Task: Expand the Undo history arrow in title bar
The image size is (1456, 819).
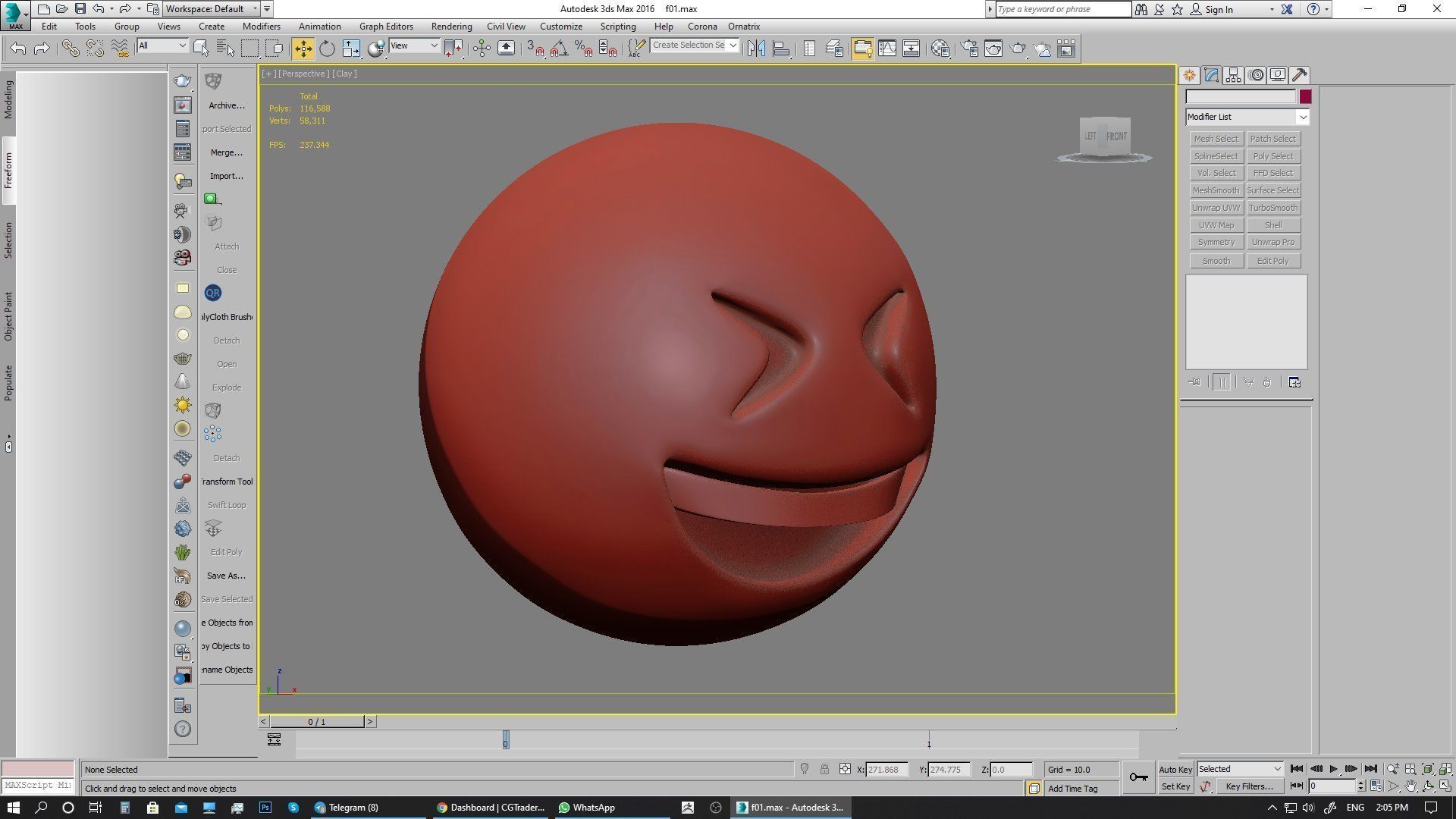Action: 111,9
